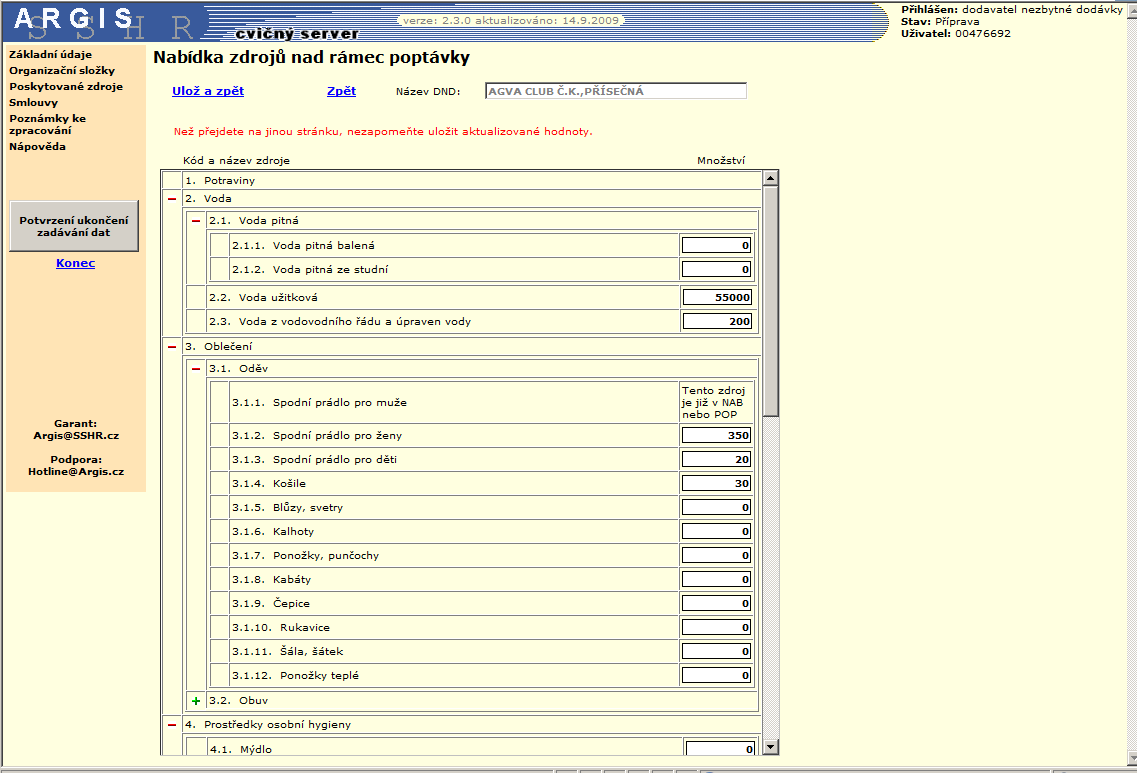1137x773 pixels.
Task: Click the ARGIS logo in header
Action: [x=73, y=20]
